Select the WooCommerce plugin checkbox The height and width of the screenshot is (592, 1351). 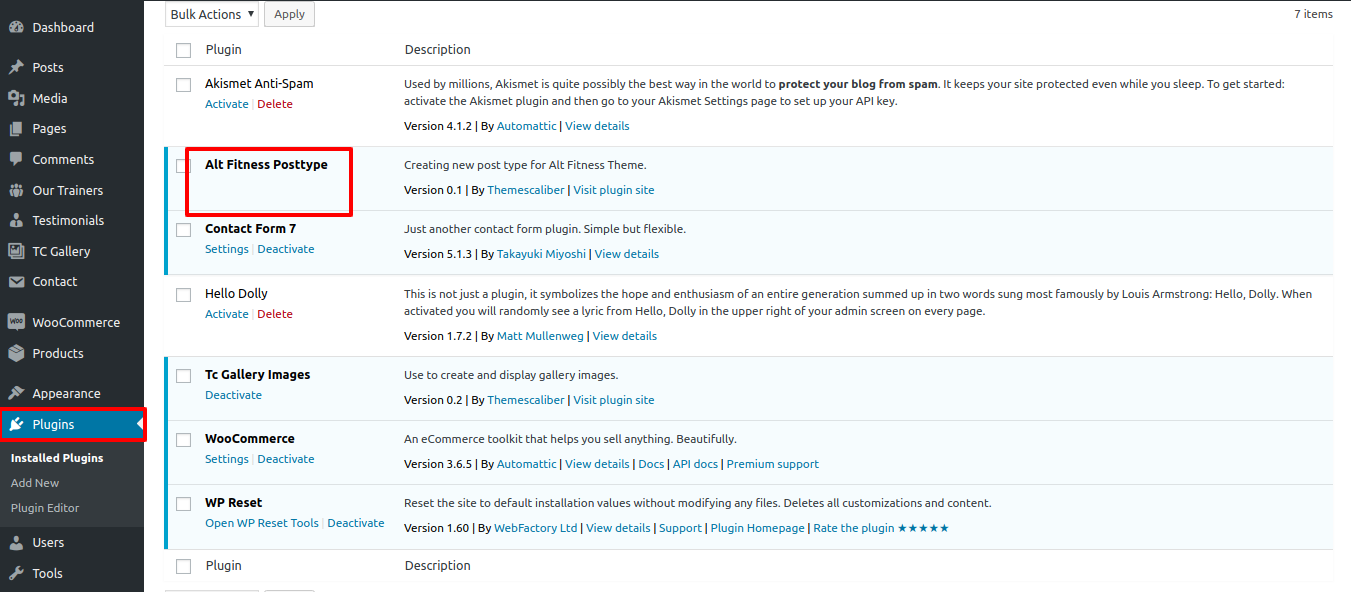tap(183, 440)
